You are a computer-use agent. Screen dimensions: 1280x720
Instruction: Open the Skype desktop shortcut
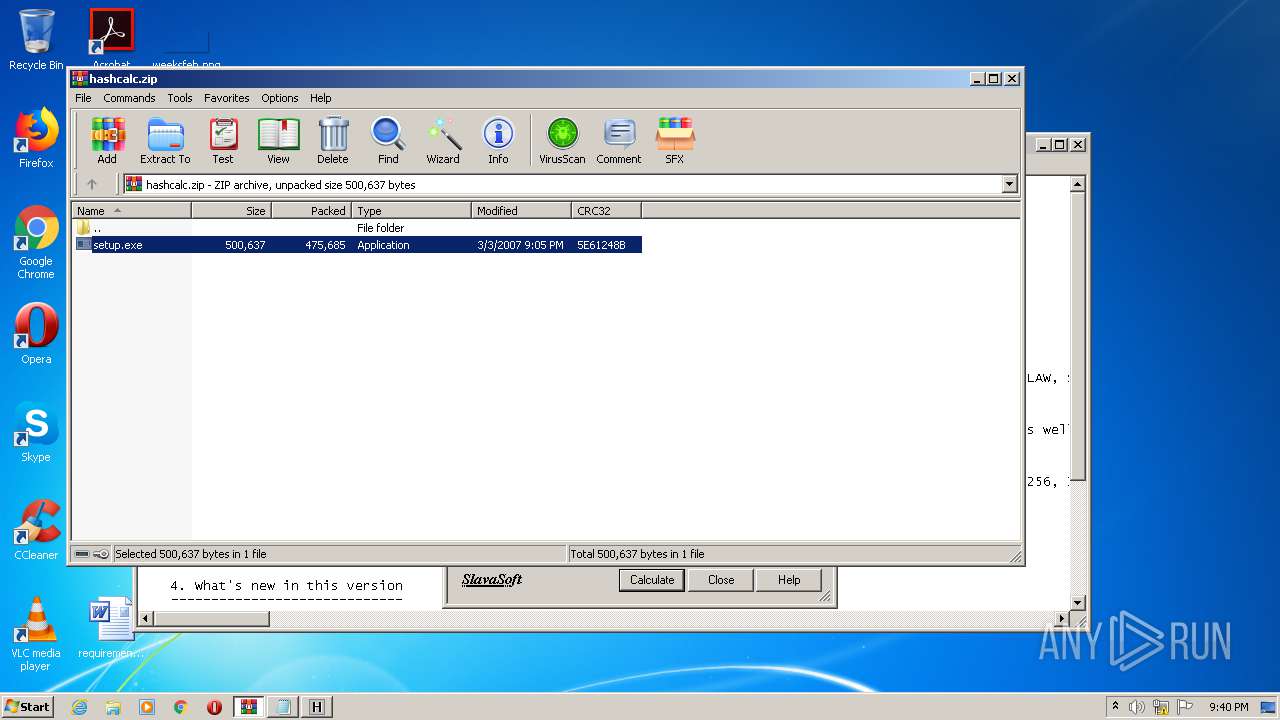point(36,432)
